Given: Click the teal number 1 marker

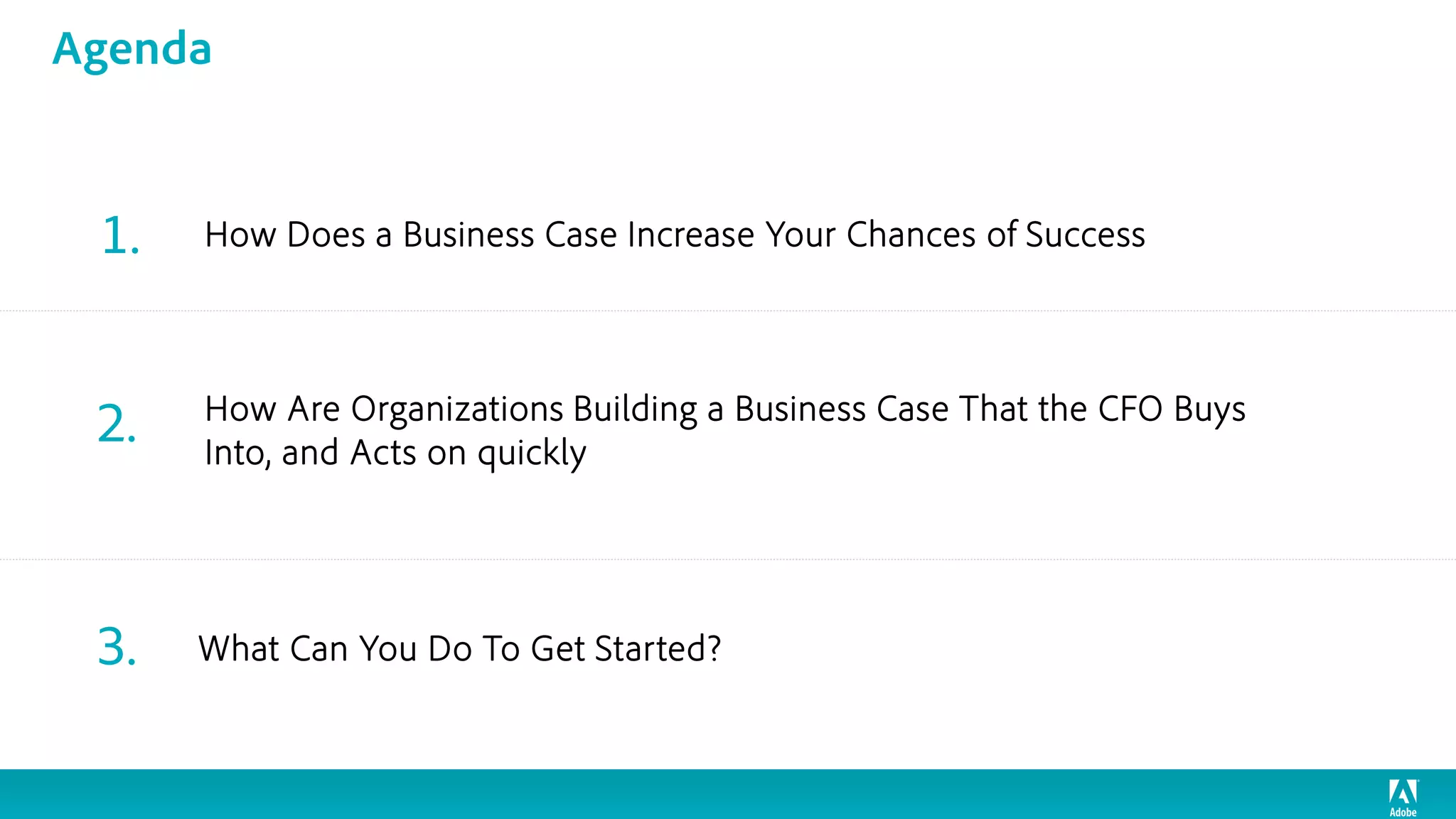Looking at the screenshot, I should [119, 236].
